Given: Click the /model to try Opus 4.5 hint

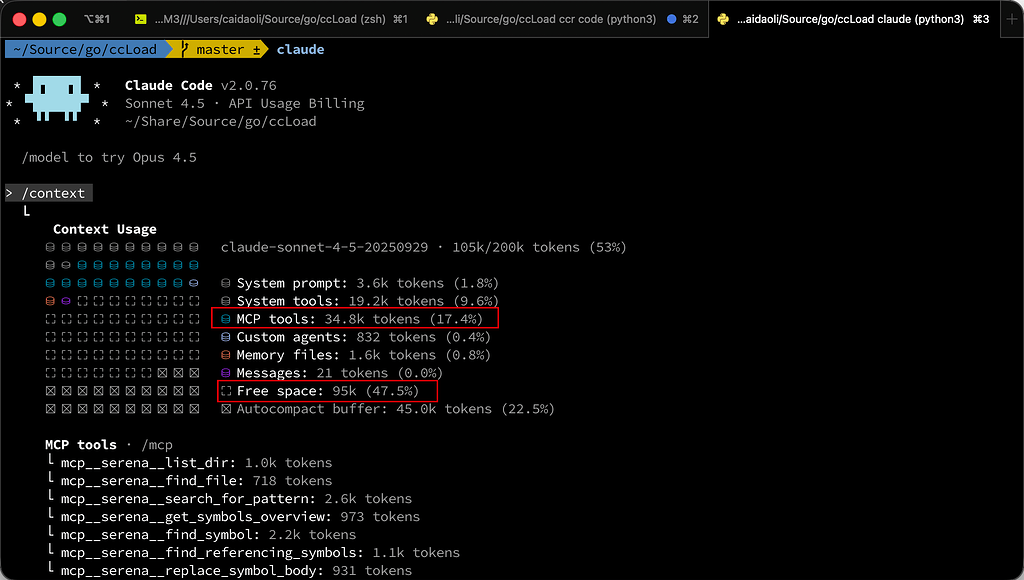Looking at the screenshot, I should click(x=109, y=157).
